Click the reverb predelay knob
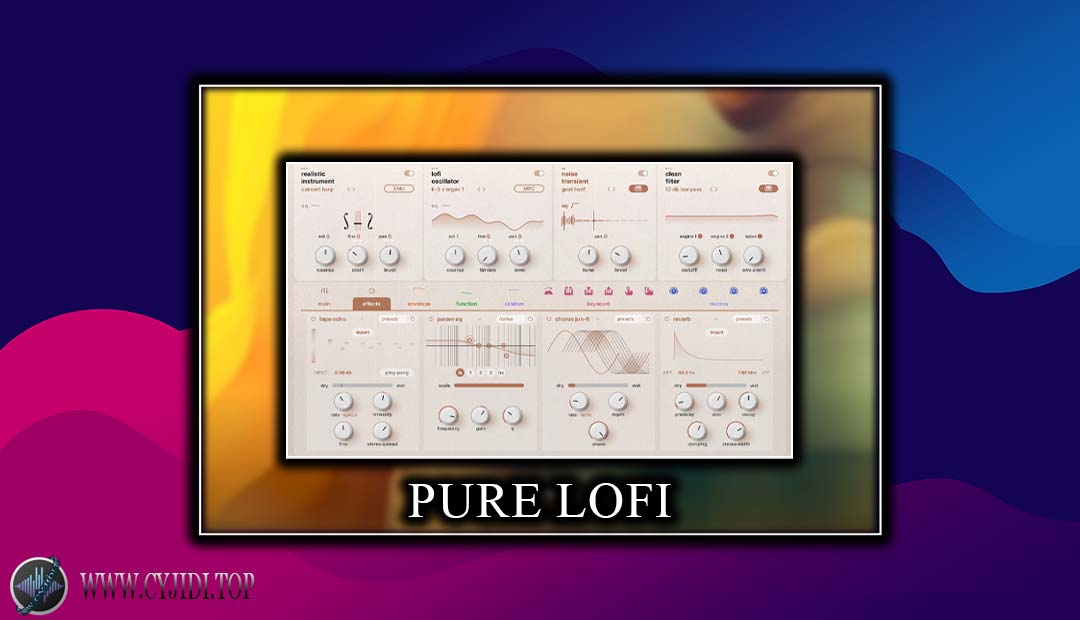The image size is (1080, 620). tap(684, 401)
